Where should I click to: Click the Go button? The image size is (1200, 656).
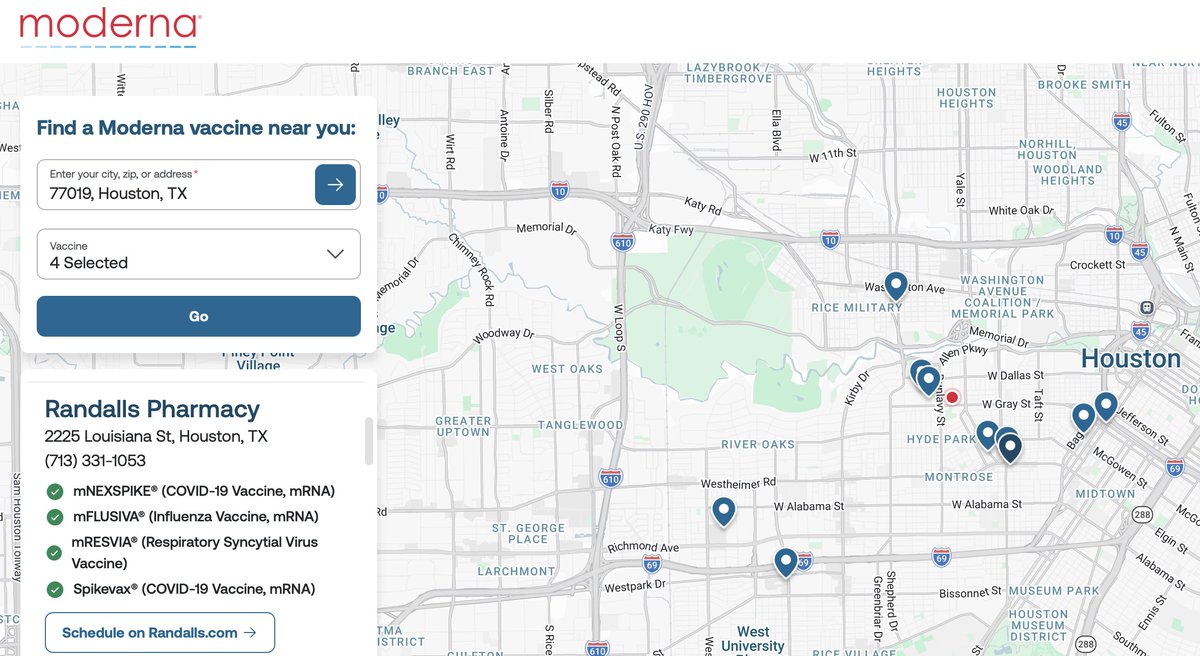[x=198, y=316]
